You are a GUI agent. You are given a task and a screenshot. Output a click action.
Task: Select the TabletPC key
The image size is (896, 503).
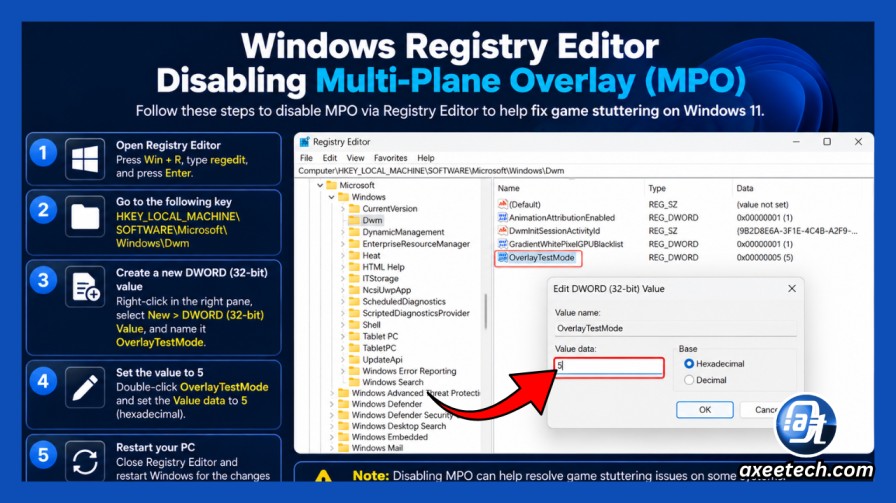coord(379,348)
